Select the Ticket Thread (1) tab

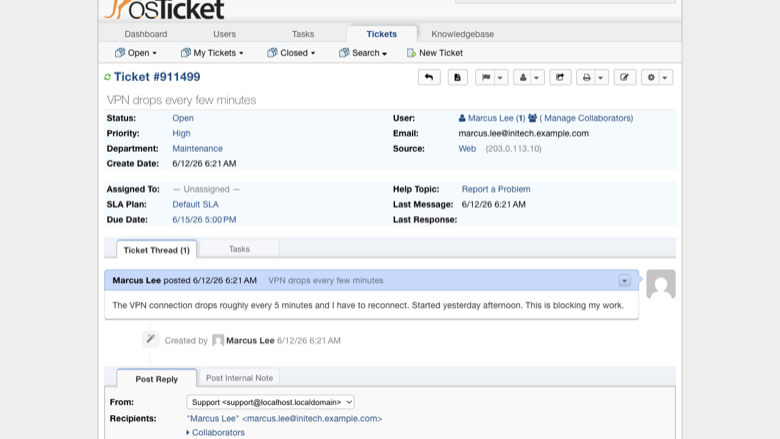[x=156, y=250]
